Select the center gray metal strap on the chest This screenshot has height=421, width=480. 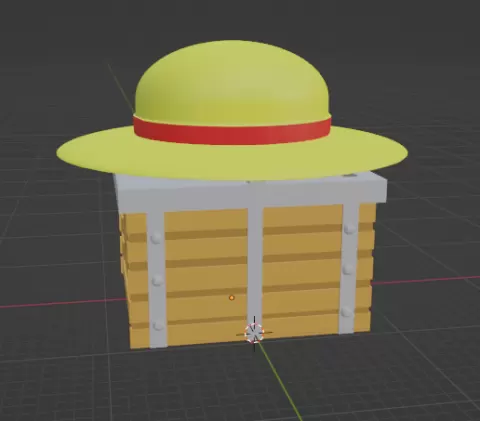click(255, 267)
